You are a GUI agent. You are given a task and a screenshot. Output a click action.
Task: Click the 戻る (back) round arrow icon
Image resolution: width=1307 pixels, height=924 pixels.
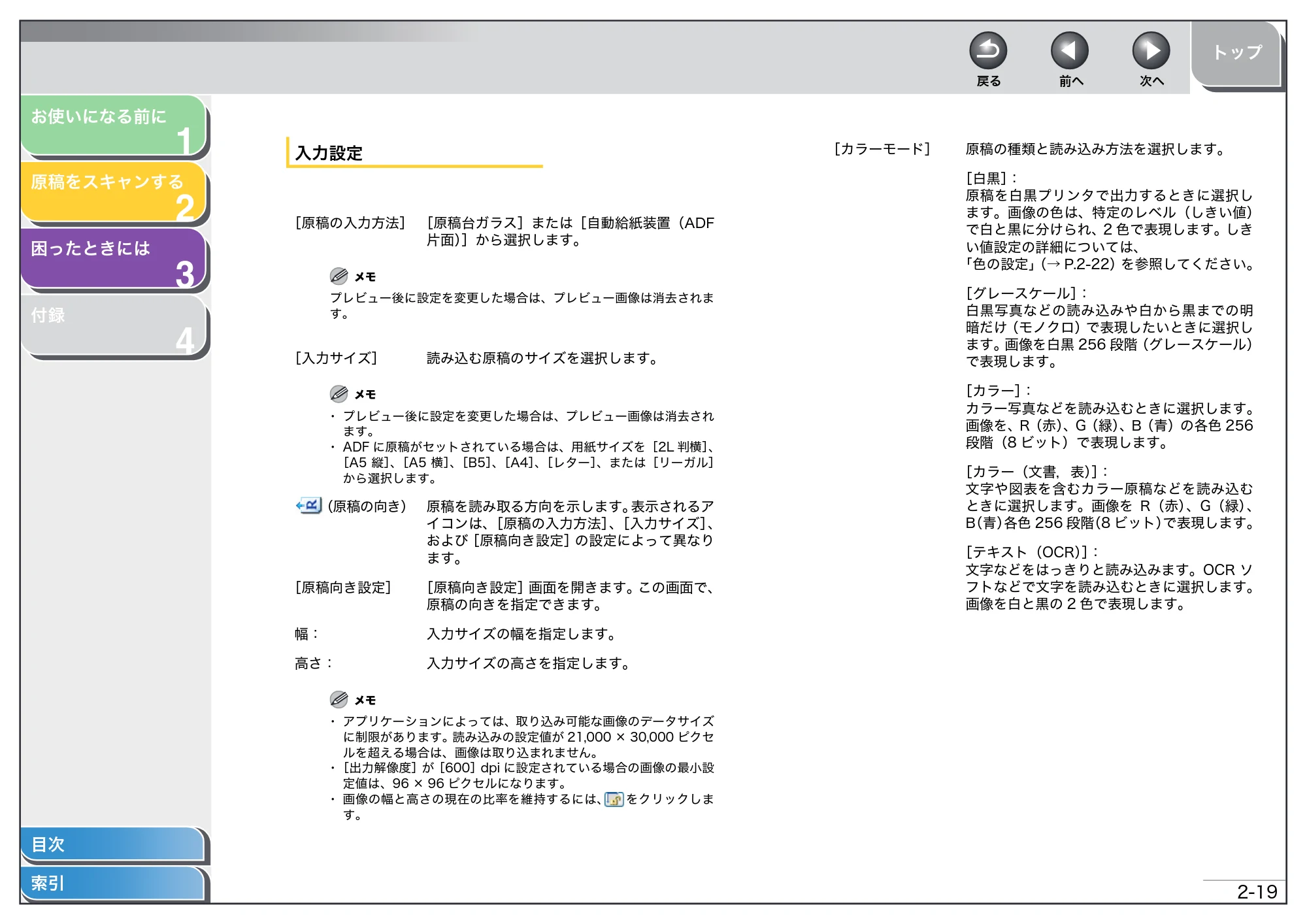987,50
